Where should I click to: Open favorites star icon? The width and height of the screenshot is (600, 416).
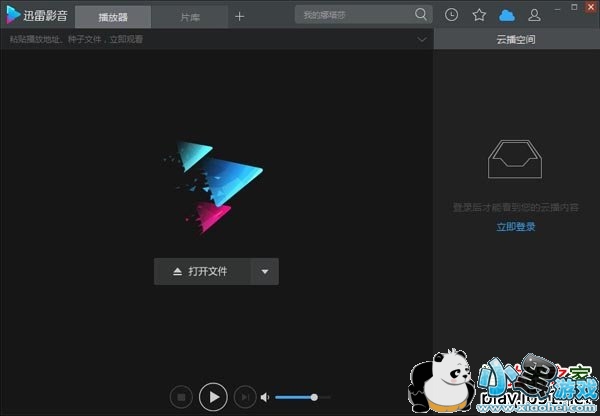point(479,15)
